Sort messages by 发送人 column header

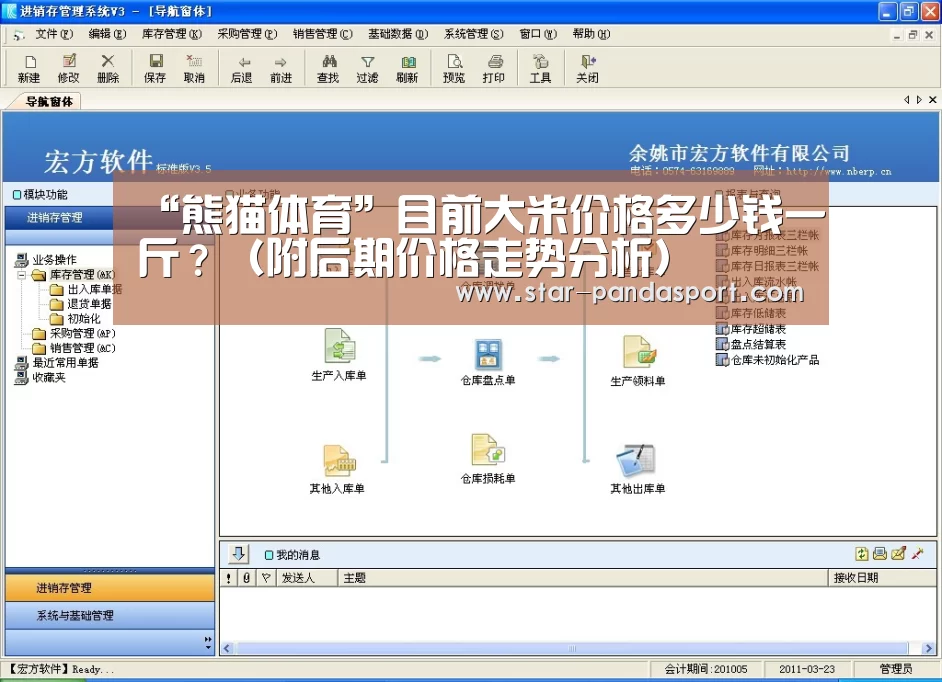tap(307, 578)
